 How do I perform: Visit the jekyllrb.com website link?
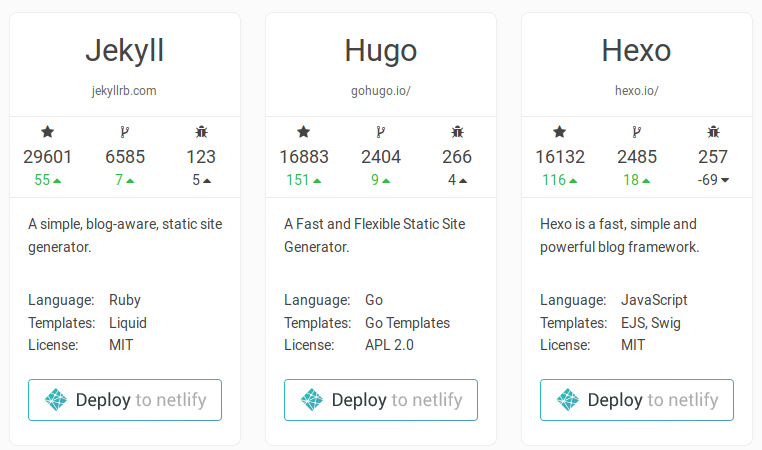(x=124, y=91)
